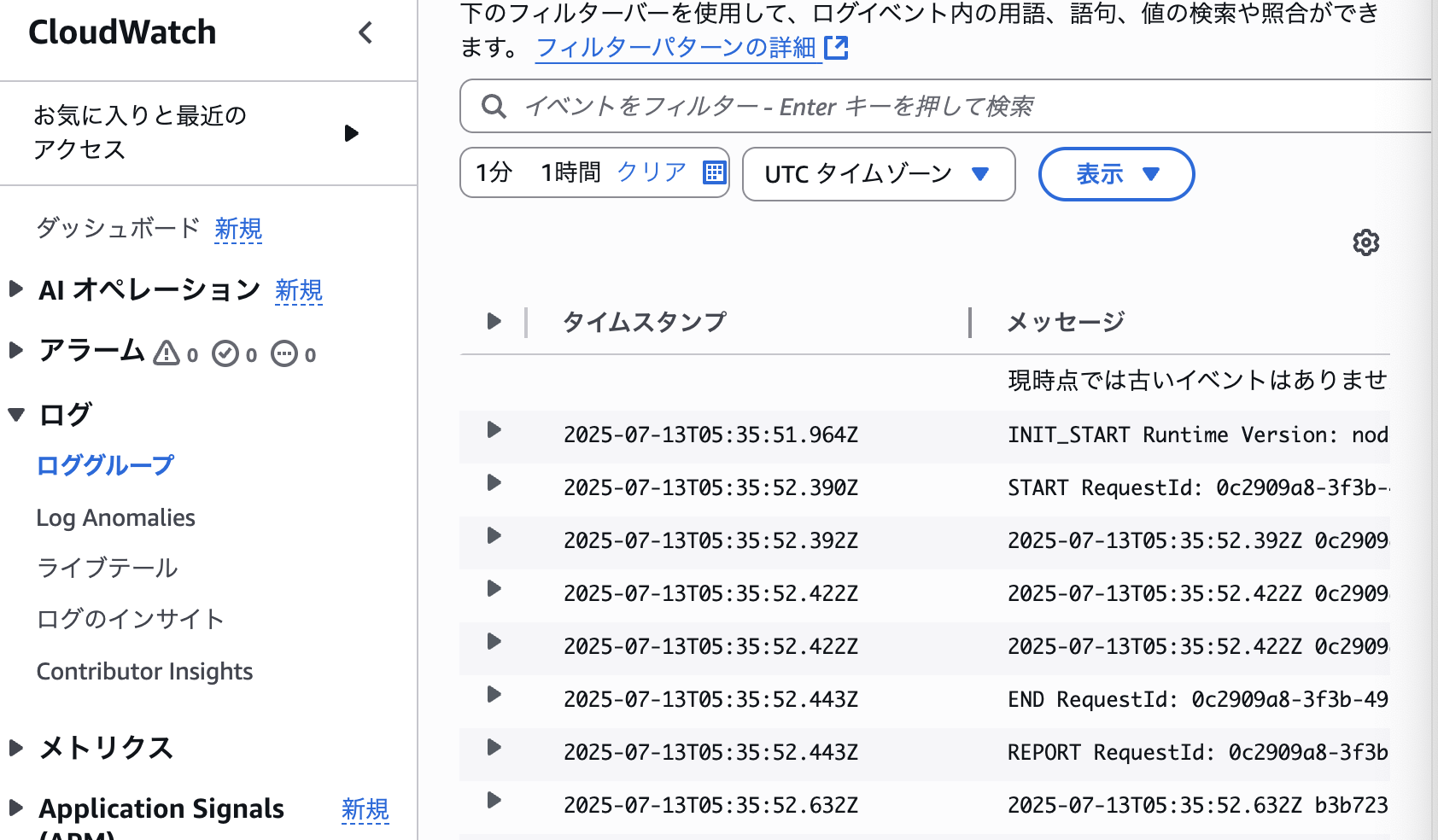
Task: Click 新規 badge next to ダッシュボード
Action: 238,229
